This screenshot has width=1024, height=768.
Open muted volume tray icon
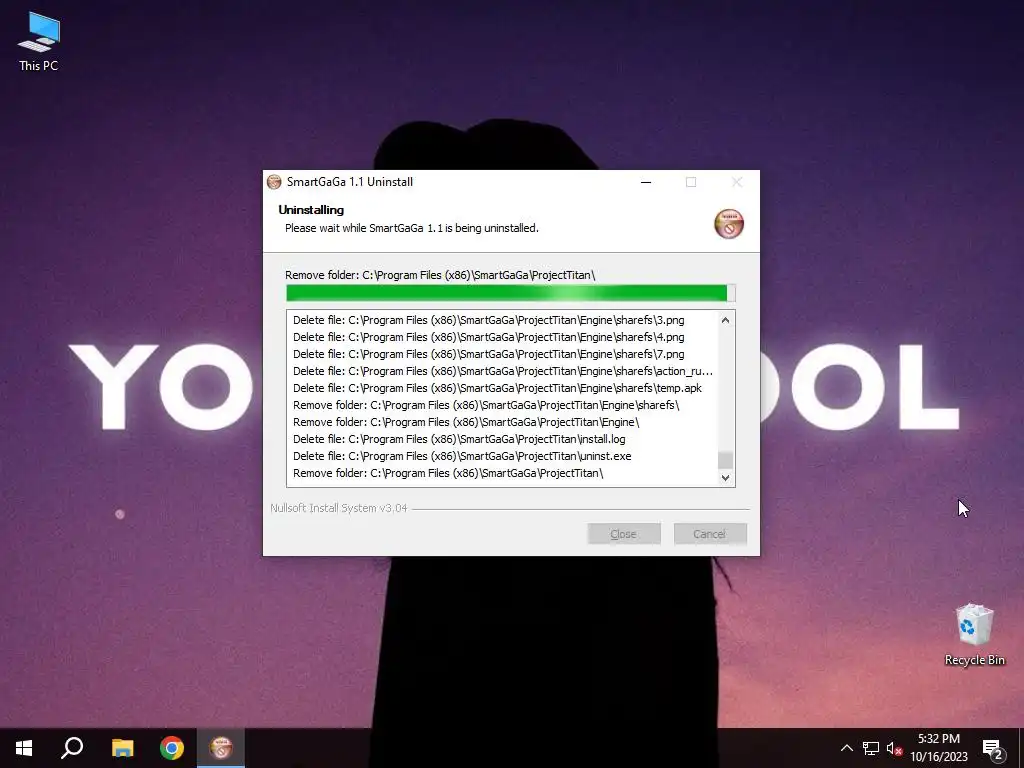click(894, 748)
